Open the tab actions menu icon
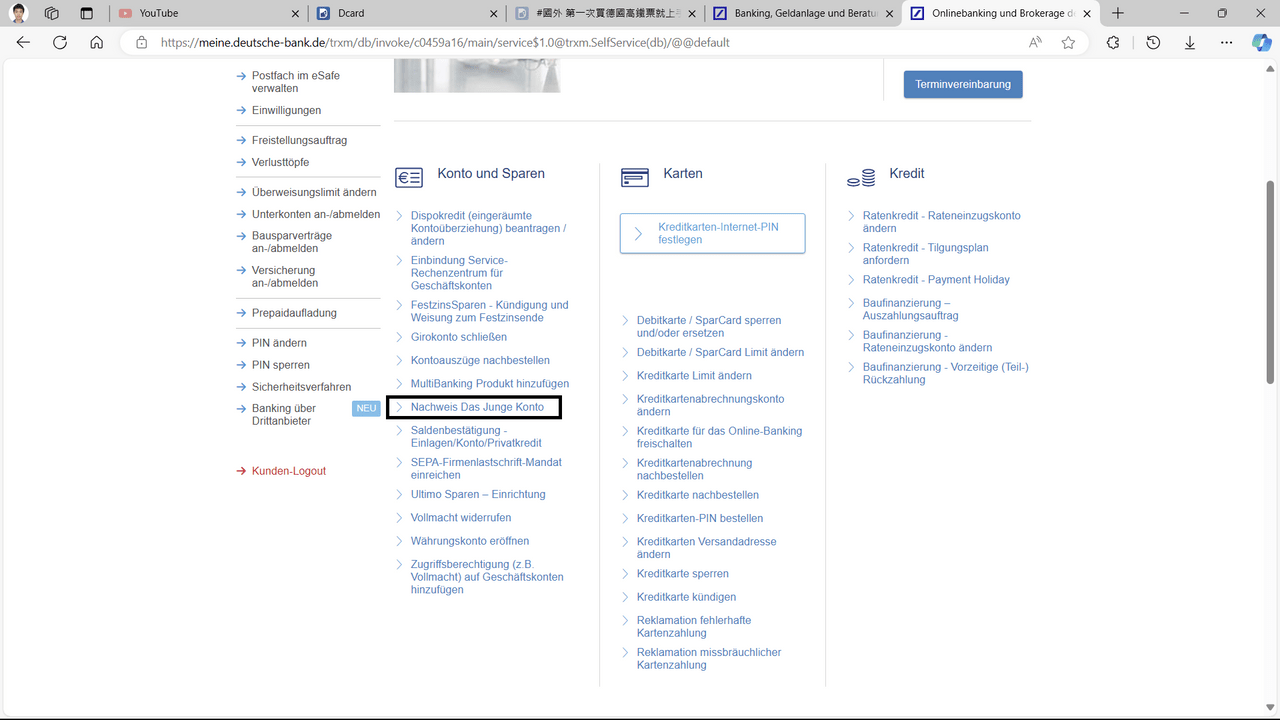 pyautogui.click(x=86, y=13)
